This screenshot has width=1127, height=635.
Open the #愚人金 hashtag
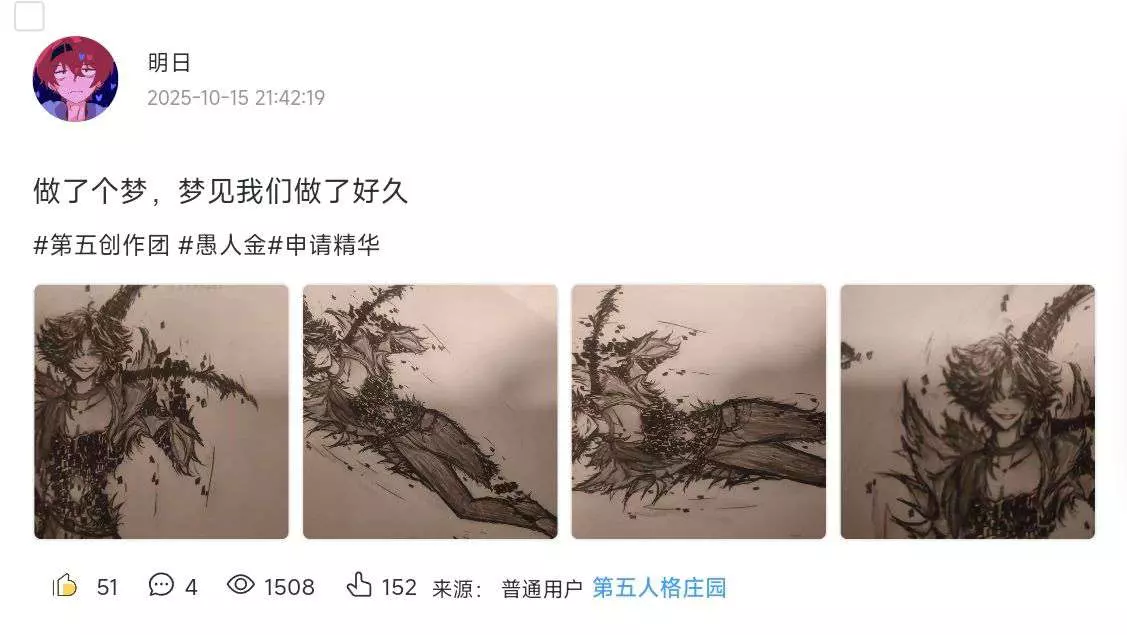pyautogui.click(x=222, y=245)
